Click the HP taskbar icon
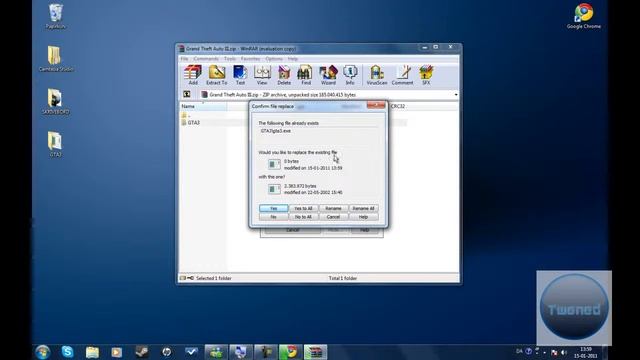This screenshot has height=360, width=640. tap(167, 352)
